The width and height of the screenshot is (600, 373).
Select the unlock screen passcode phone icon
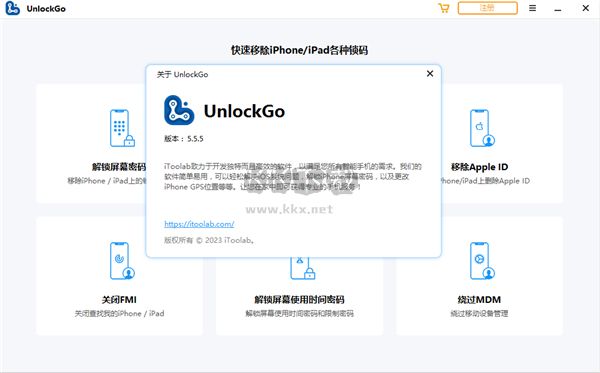tap(122, 128)
